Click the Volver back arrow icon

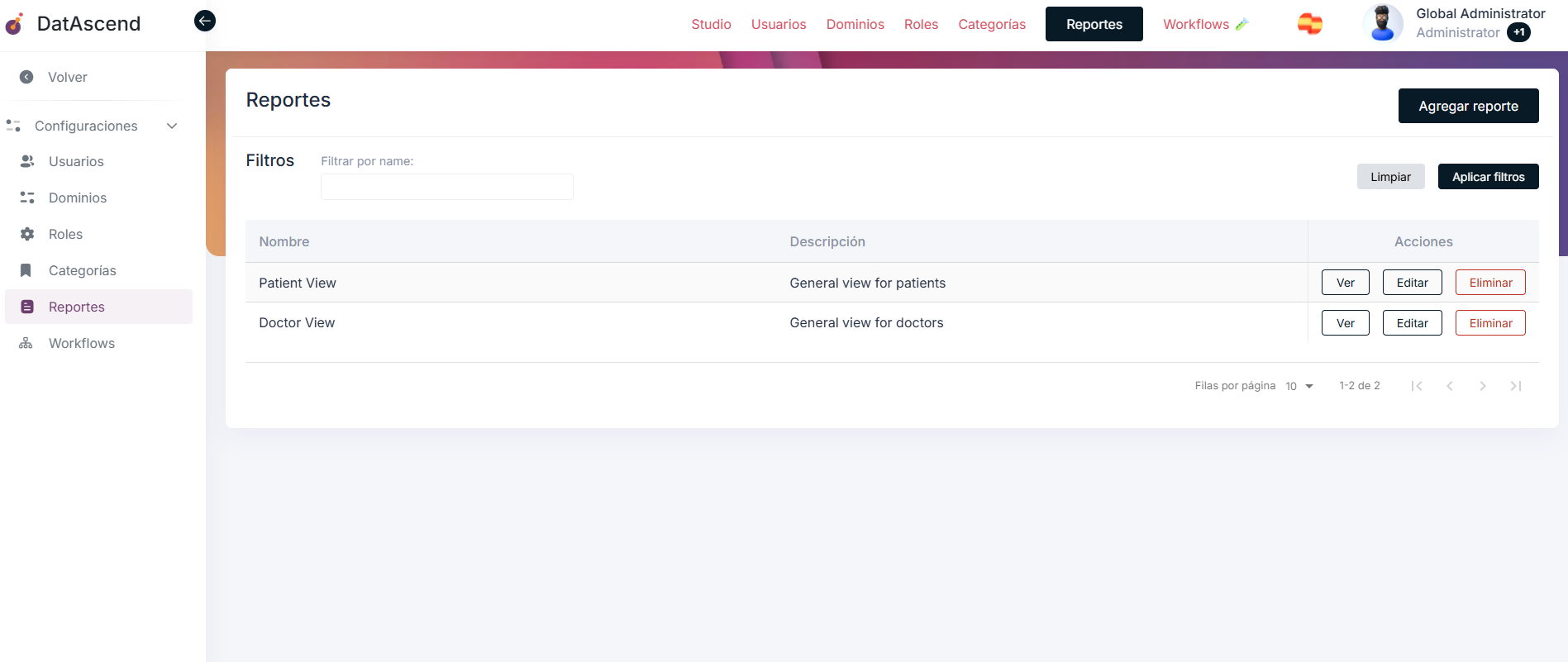click(x=26, y=77)
